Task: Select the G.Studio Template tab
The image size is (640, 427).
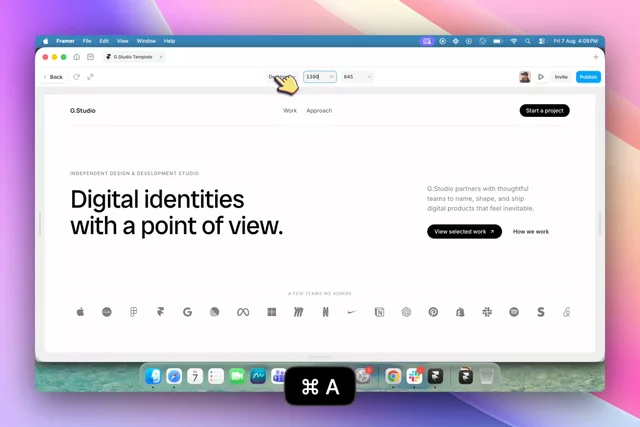Action: pyautogui.click(x=134, y=57)
